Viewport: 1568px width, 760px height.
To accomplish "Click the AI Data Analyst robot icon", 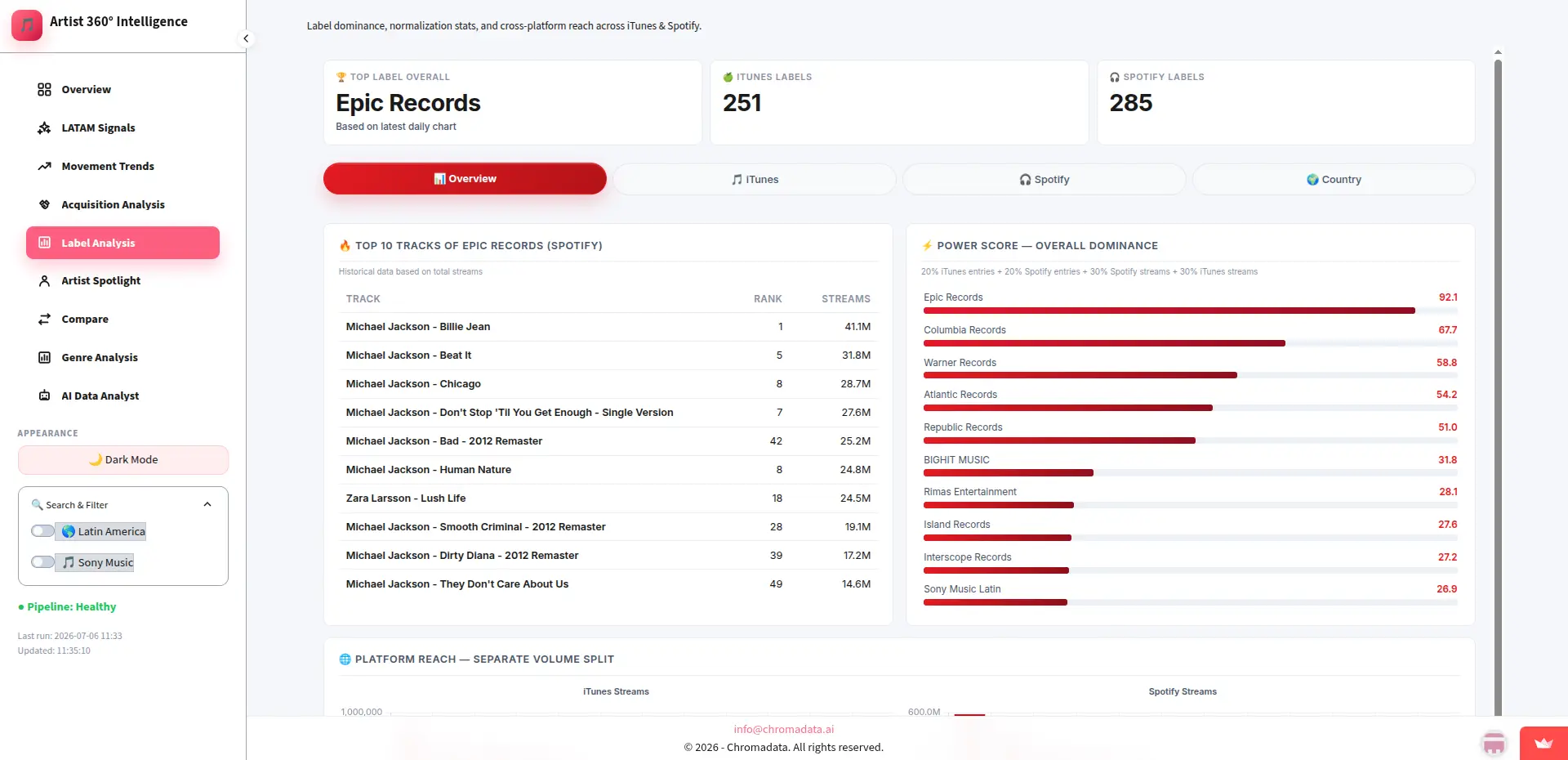I will coord(44,396).
